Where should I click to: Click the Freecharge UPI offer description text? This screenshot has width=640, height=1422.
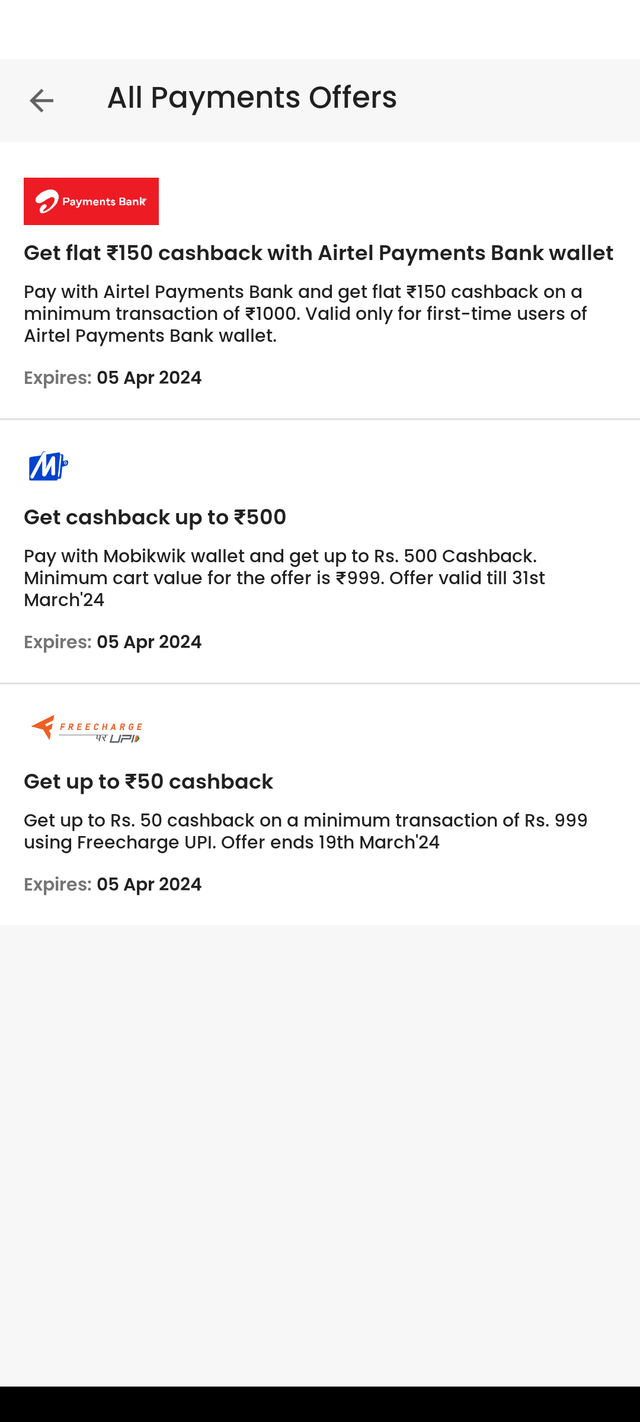pos(305,831)
